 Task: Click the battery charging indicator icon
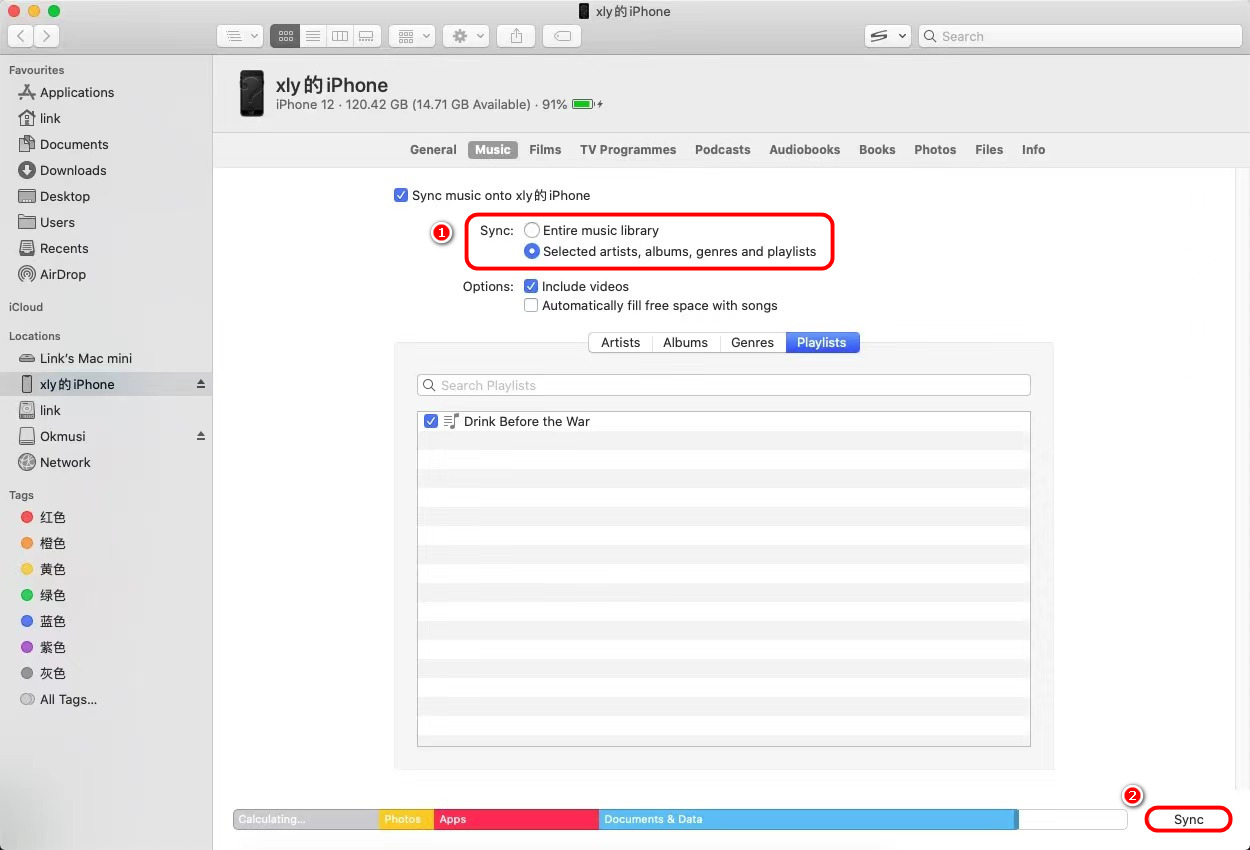point(587,104)
